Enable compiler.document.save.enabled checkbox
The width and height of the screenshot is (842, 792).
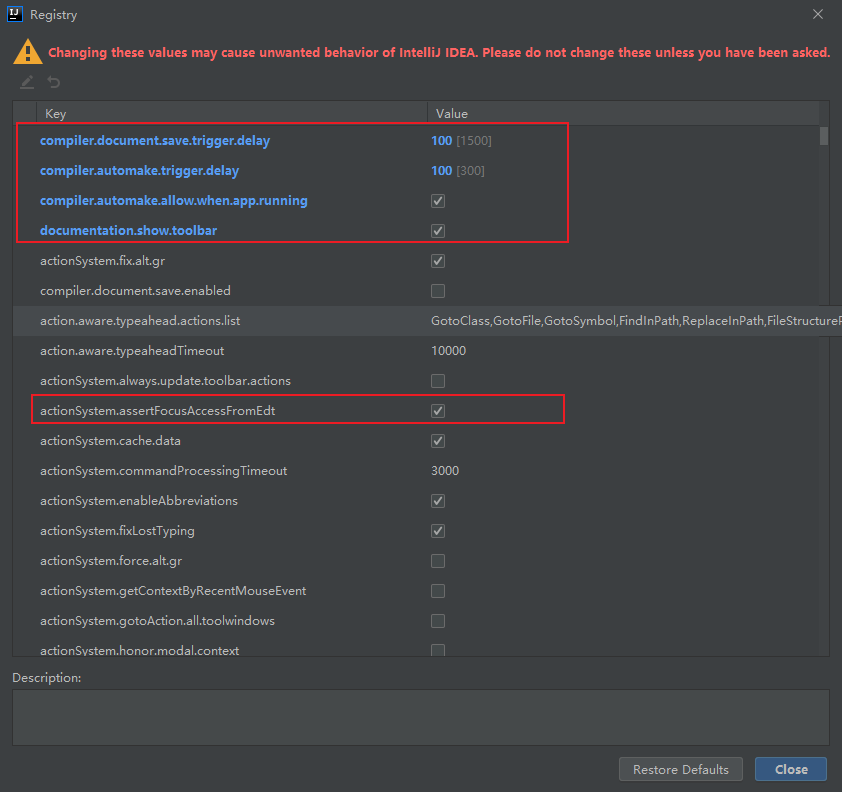(x=438, y=291)
